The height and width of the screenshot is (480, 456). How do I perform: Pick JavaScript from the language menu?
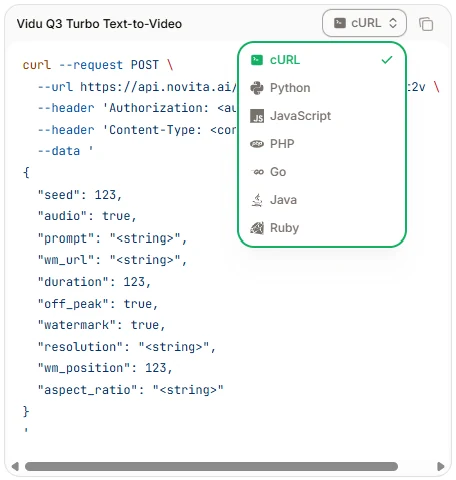(x=322, y=116)
